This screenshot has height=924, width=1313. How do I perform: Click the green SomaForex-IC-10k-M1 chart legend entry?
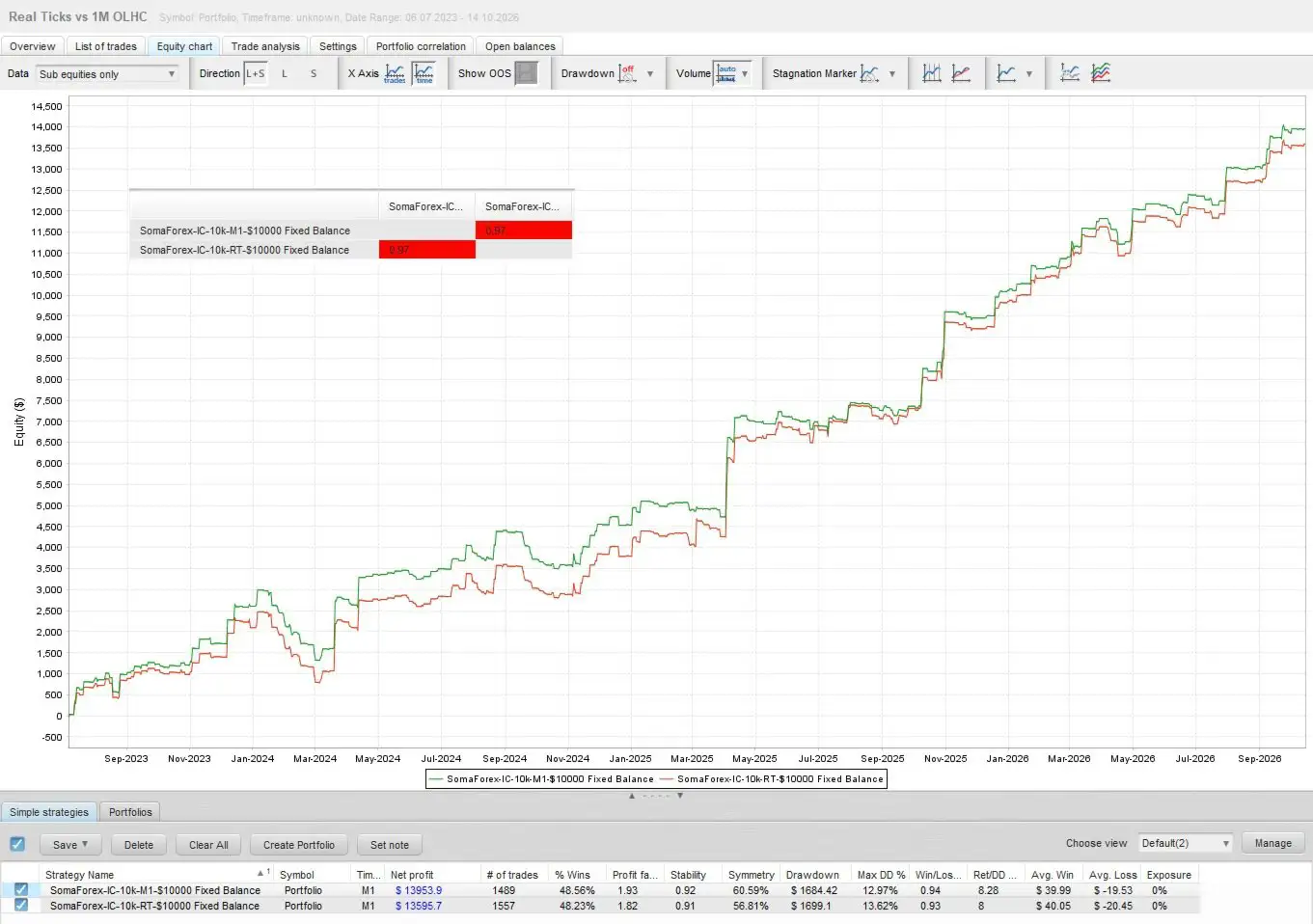coord(541,779)
